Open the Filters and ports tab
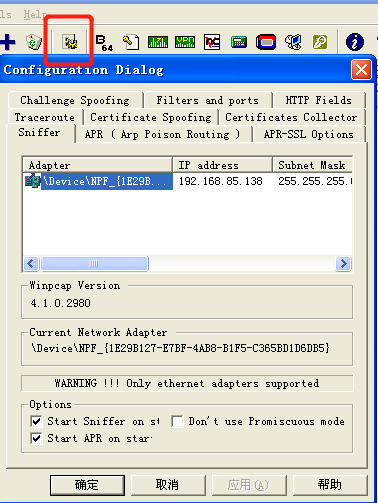The height and width of the screenshot is (503, 378). pyautogui.click(x=208, y=100)
